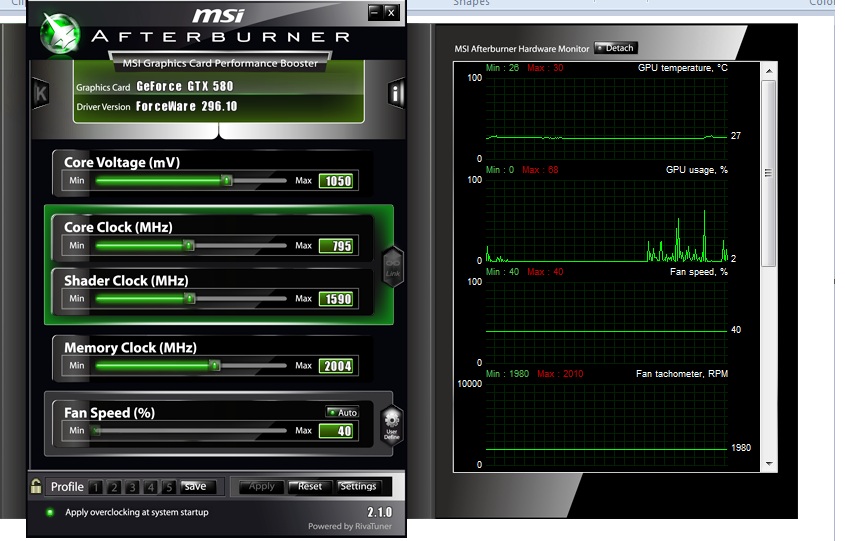Select profile slot 4
845x541 pixels.
tap(151, 487)
